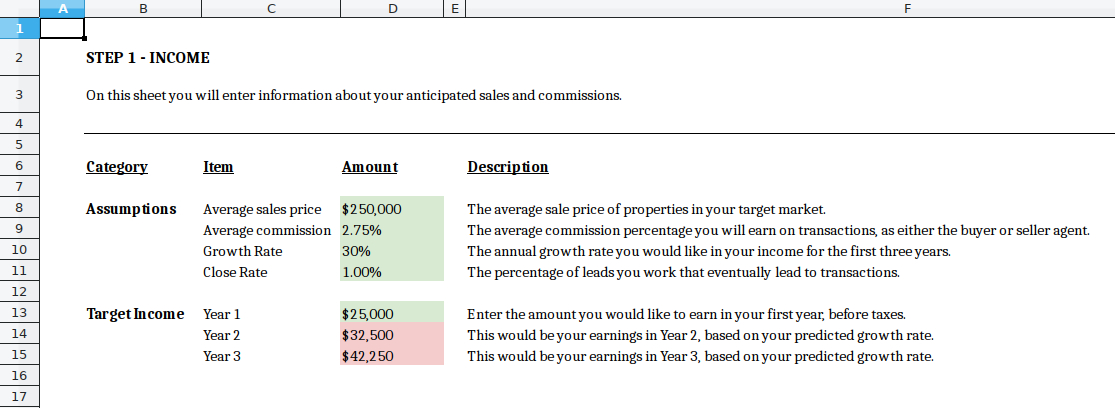
Task: Select the Growth Rate value 30%
Action: pos(391,251)
